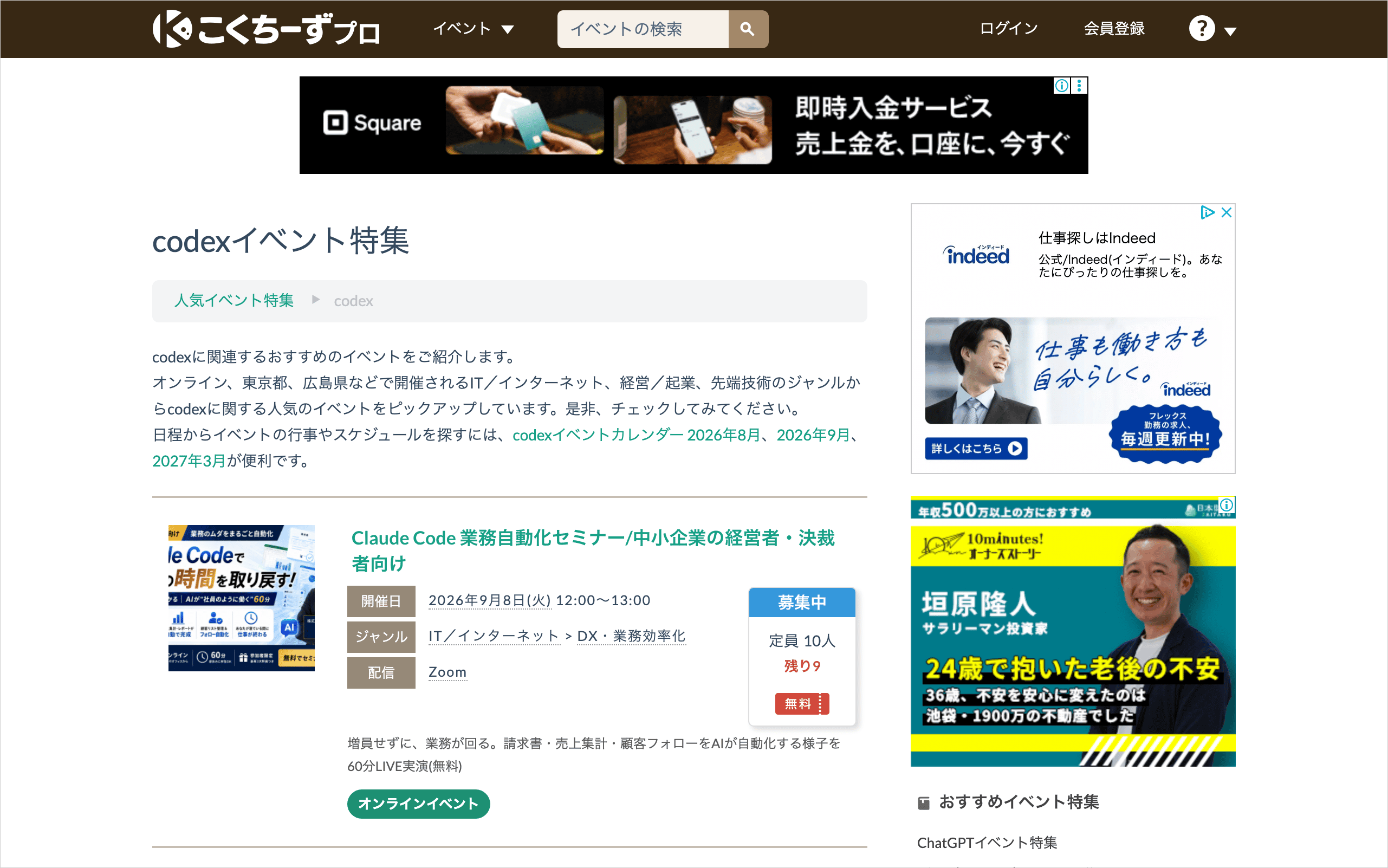The height and width of the screenshot is (868, 1388).
Task: Click the Indeed AdChoices triangle icon
Action: 1207,212
